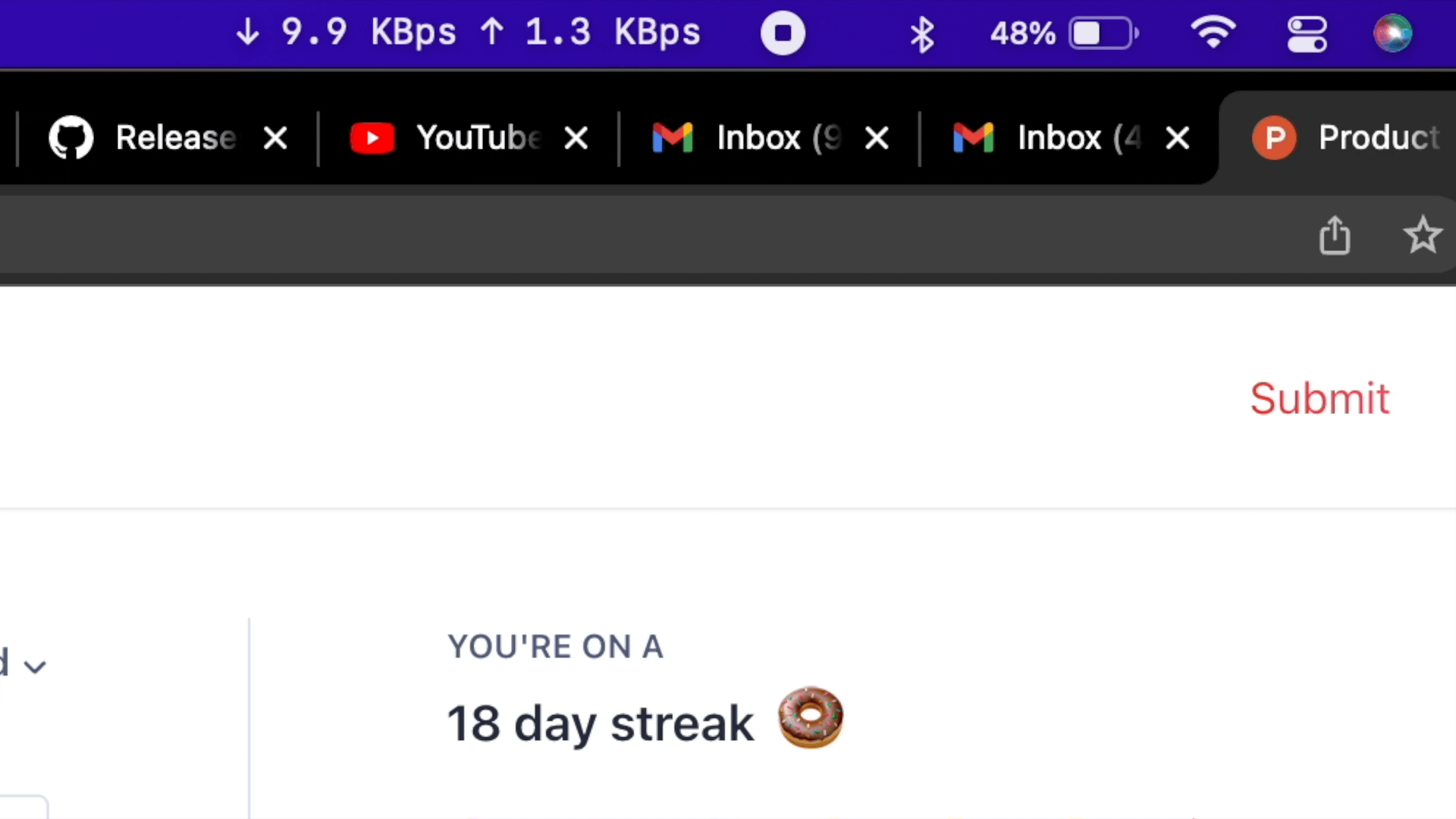Open the Wi-Fi menu

pyautogui.click(x=1213, y=33)
